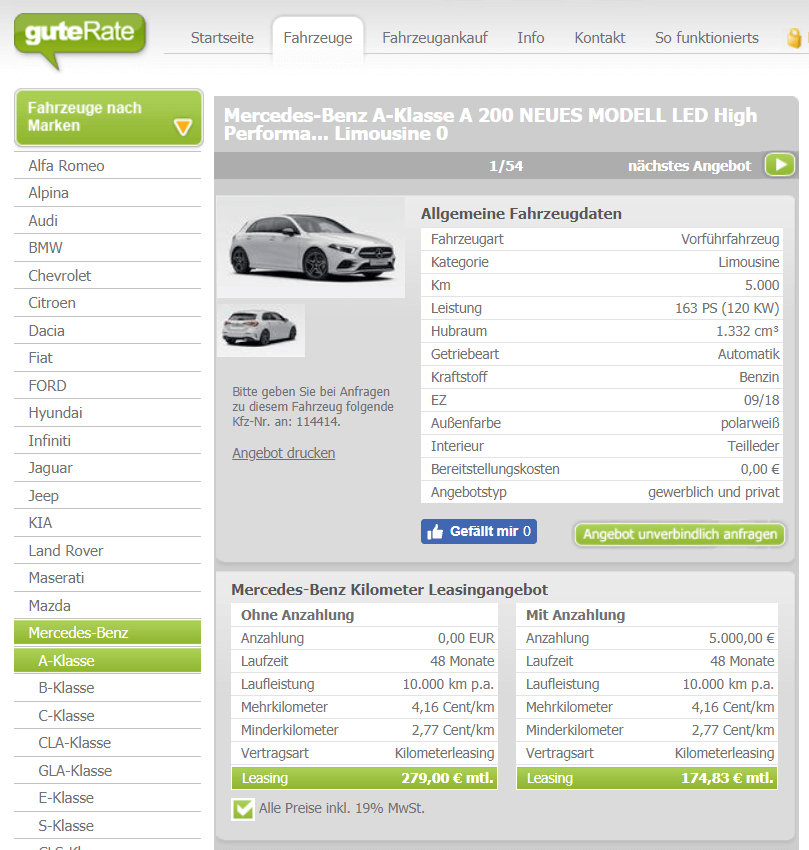Click the polarweiß exterior color value
Viewport: 809px width, 850px height.
(x=750, y=423)
